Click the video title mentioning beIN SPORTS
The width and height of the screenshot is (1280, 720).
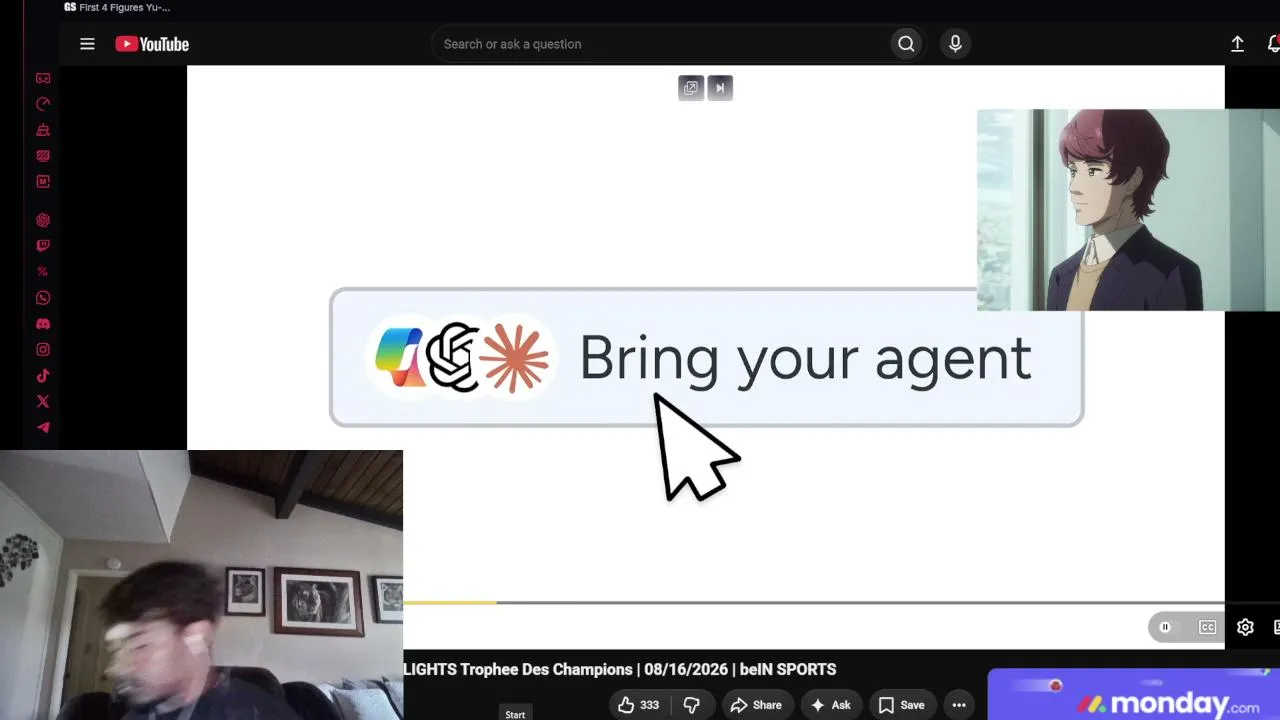click(x=620, y=669)
